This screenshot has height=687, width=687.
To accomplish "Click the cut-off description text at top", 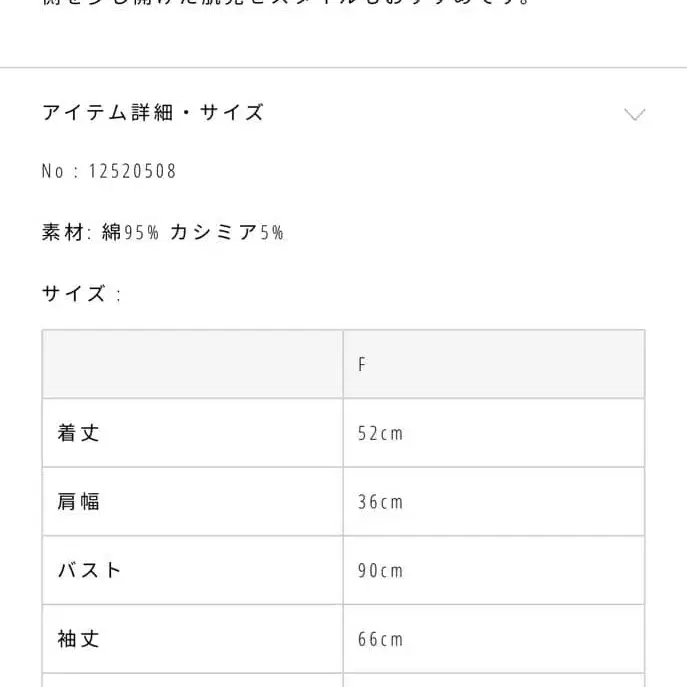I will click(x=290, y=5).
